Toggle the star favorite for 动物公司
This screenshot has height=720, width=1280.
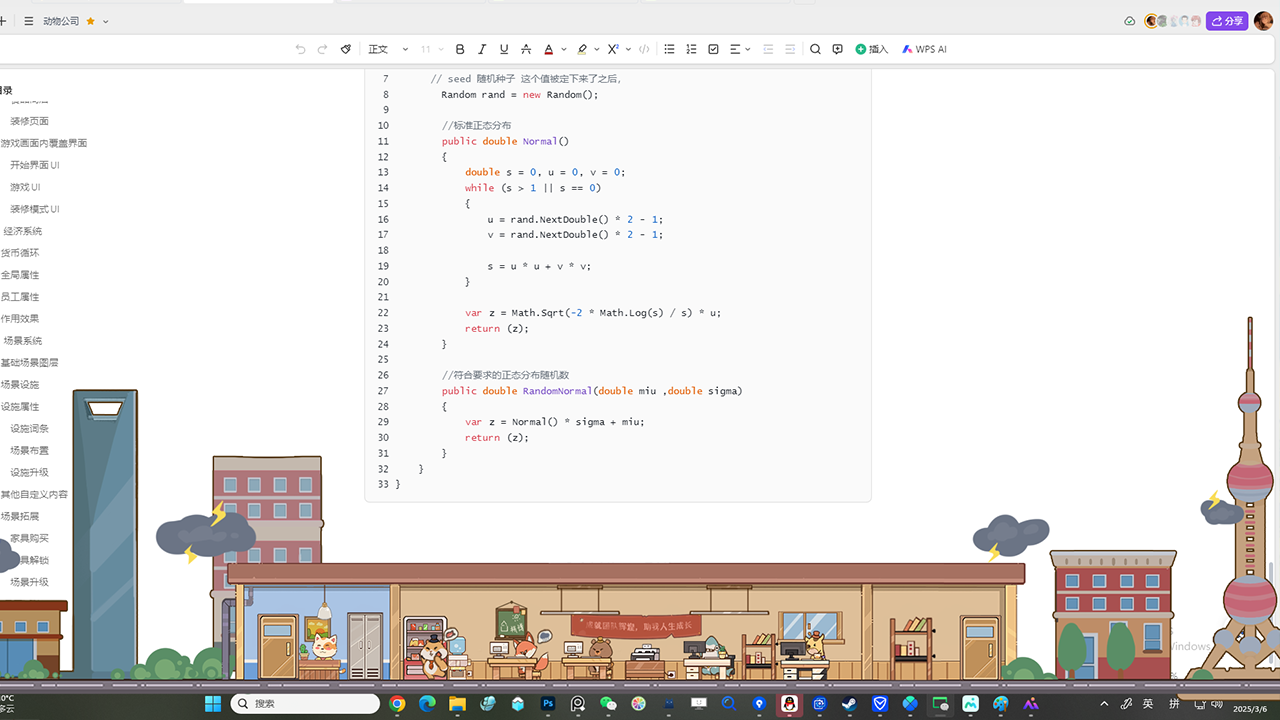91,21
